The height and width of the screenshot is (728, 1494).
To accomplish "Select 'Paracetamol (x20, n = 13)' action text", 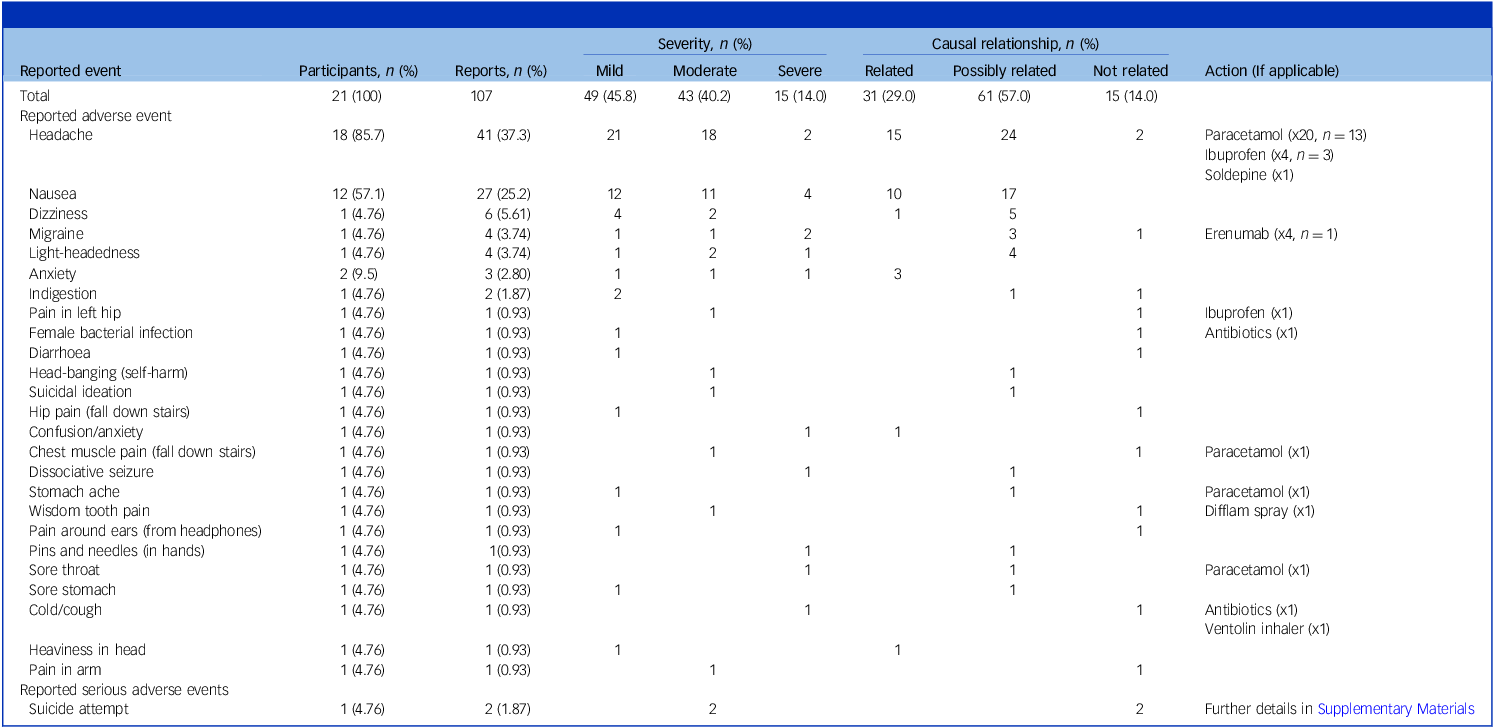I will click(1286, 135).
